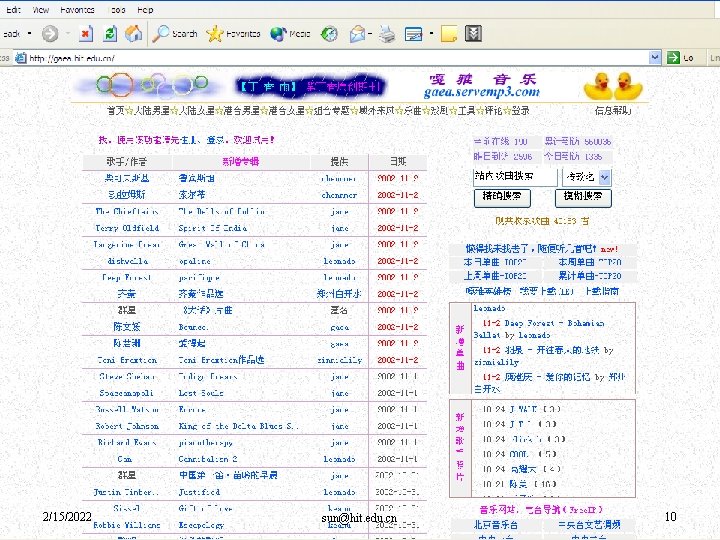Click the Forward arrow toolbar button
Image resolution: width=720 pixels, height=540 pixels.
(x=50, y=34)
